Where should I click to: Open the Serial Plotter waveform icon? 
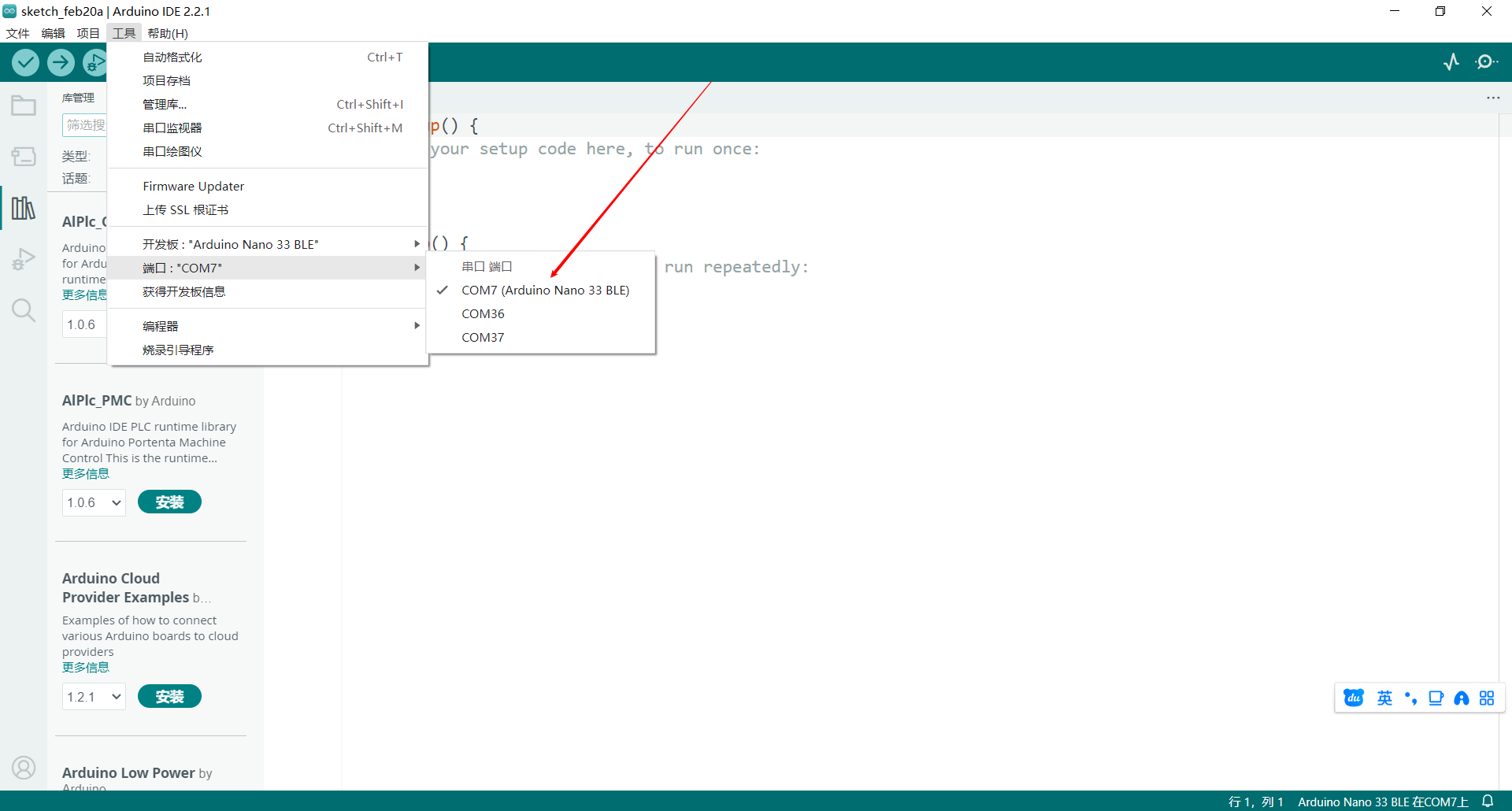(1451, 62)
